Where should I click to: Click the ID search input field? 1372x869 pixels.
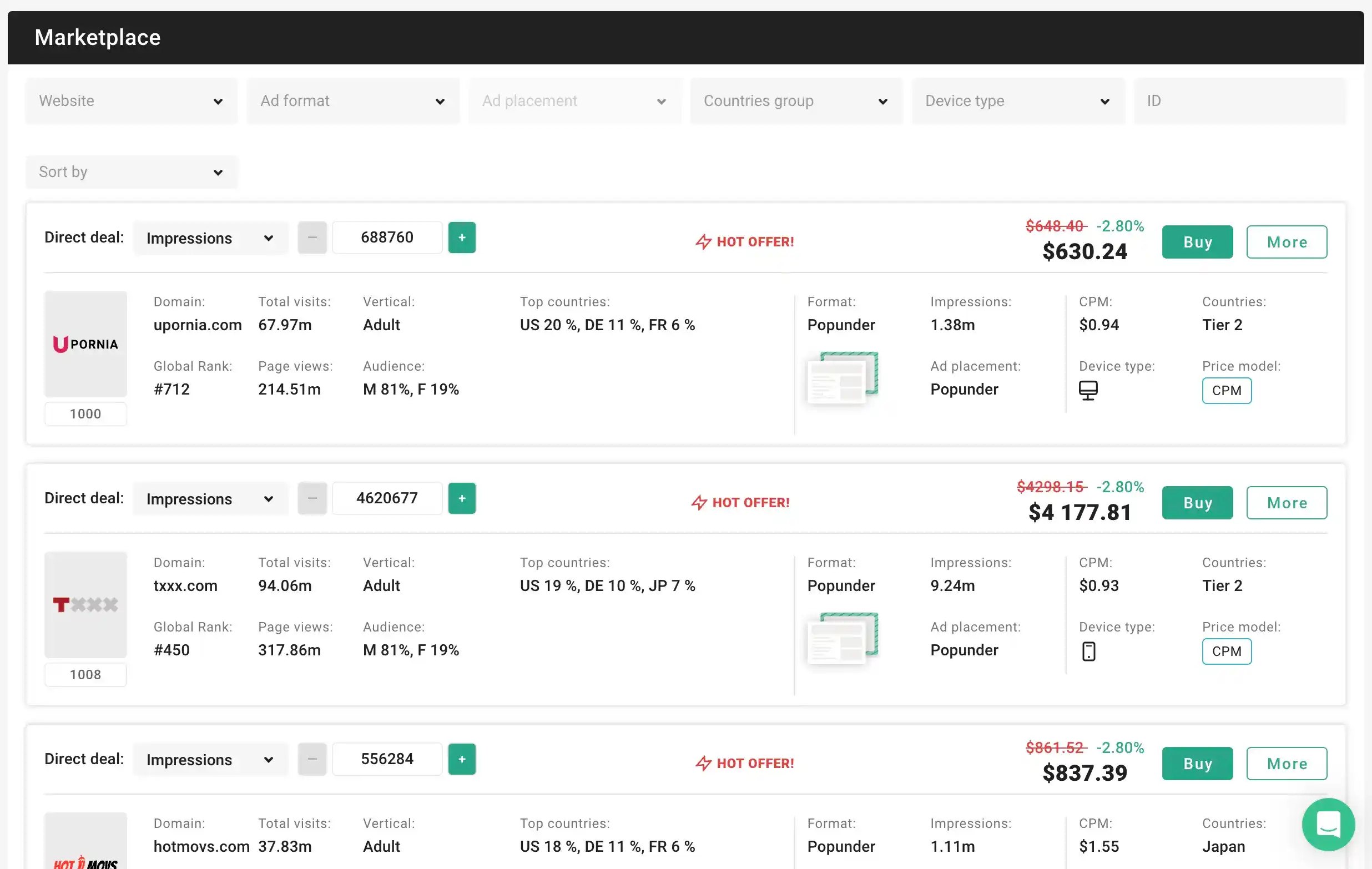tap(1239, 101)
